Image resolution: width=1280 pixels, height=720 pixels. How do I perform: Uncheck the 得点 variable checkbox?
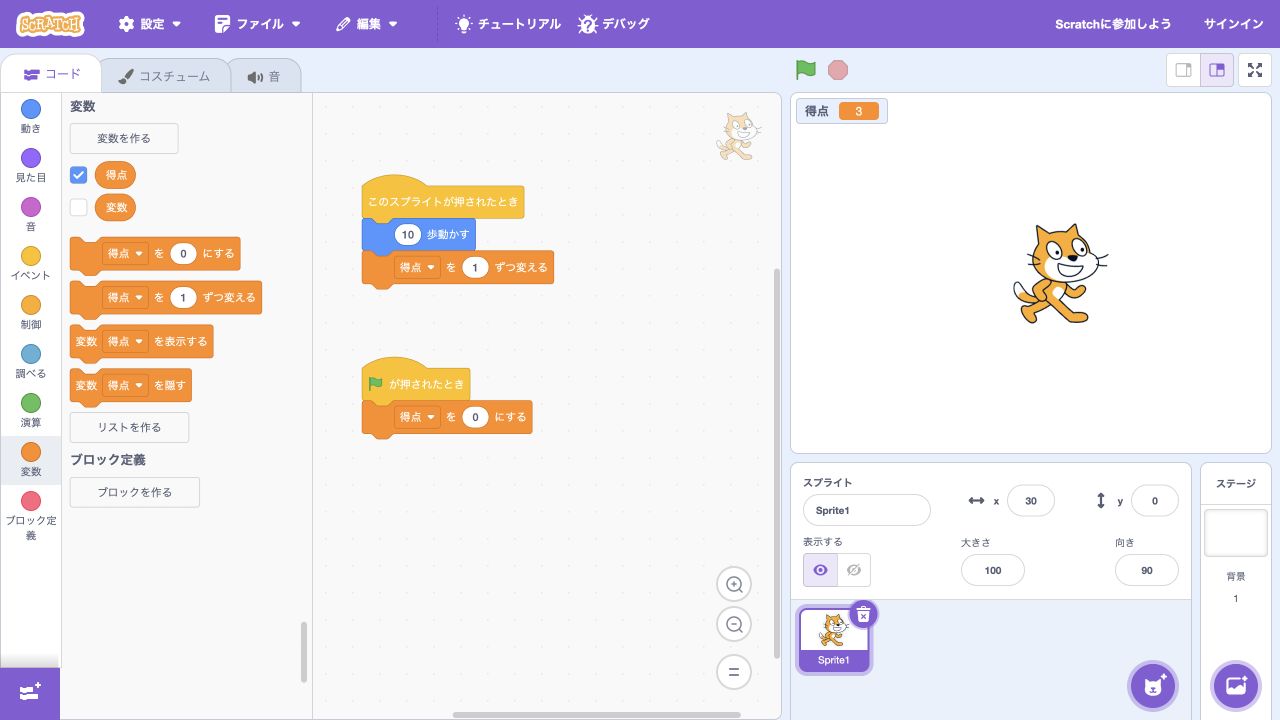point(79,175)
